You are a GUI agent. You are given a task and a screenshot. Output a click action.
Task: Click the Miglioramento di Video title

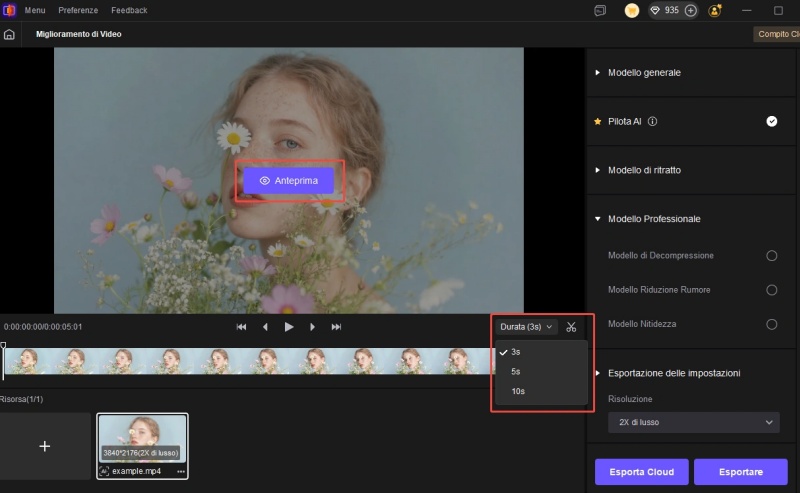tap(79, 34)
